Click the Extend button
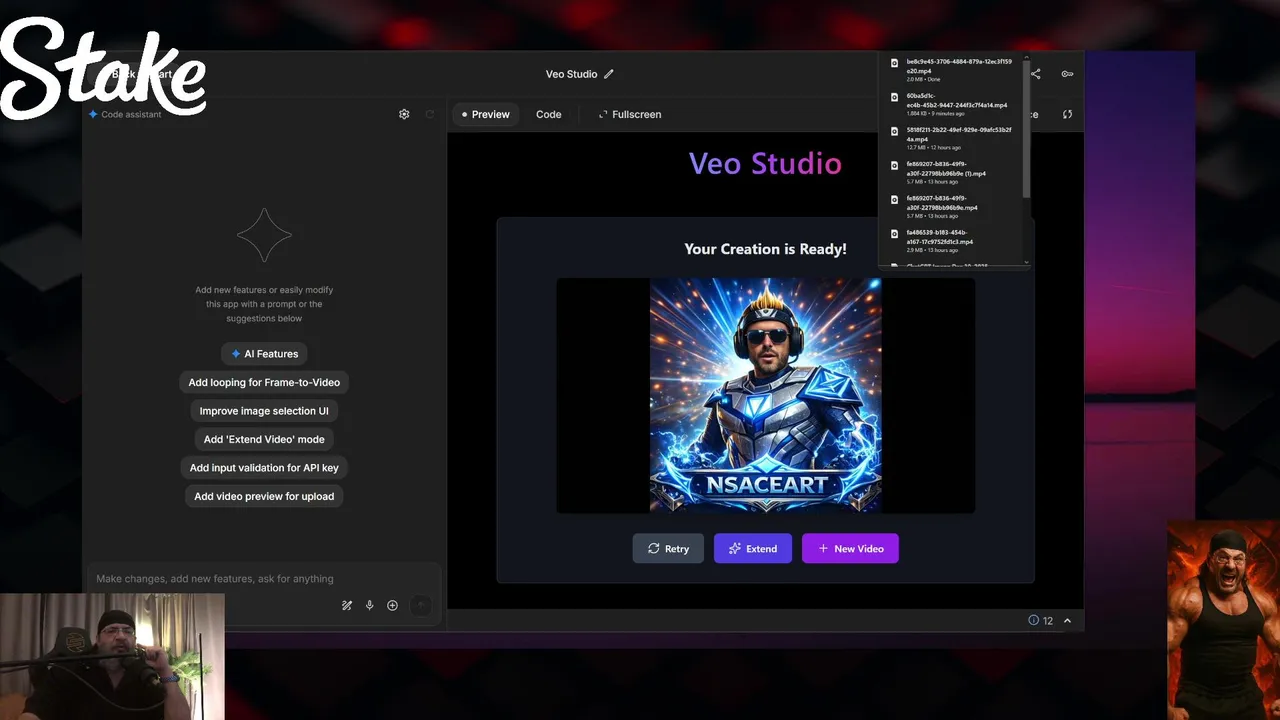 [753, 548]
